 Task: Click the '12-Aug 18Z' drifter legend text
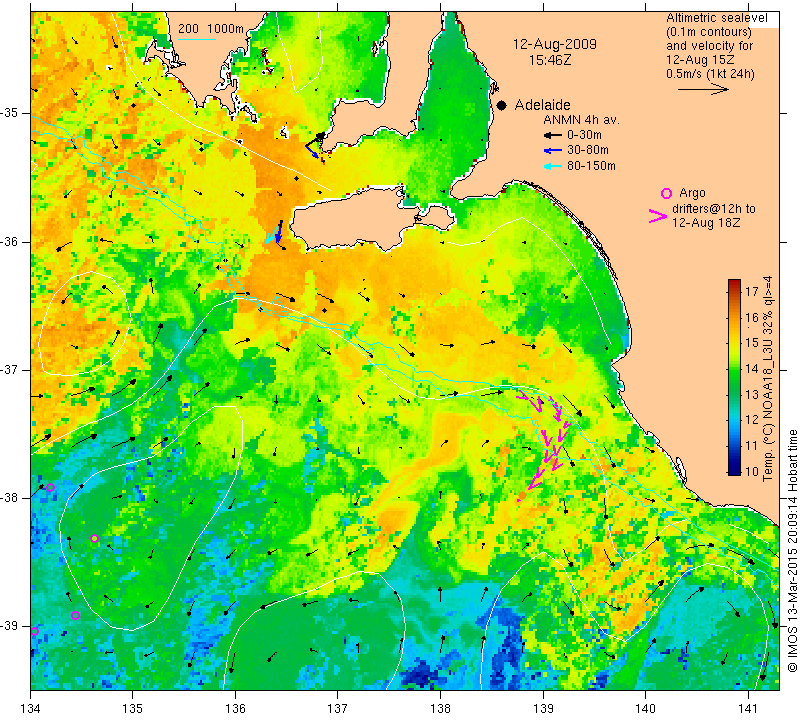(x=706, y=223)
